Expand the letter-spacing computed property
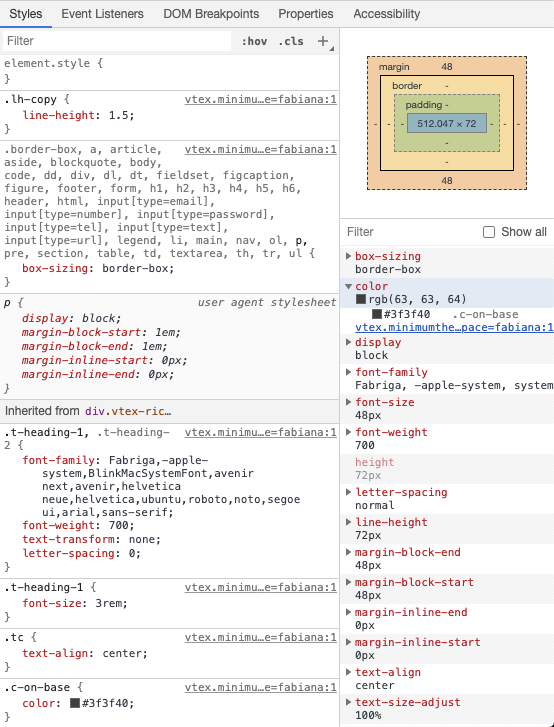 coord(349,492)
